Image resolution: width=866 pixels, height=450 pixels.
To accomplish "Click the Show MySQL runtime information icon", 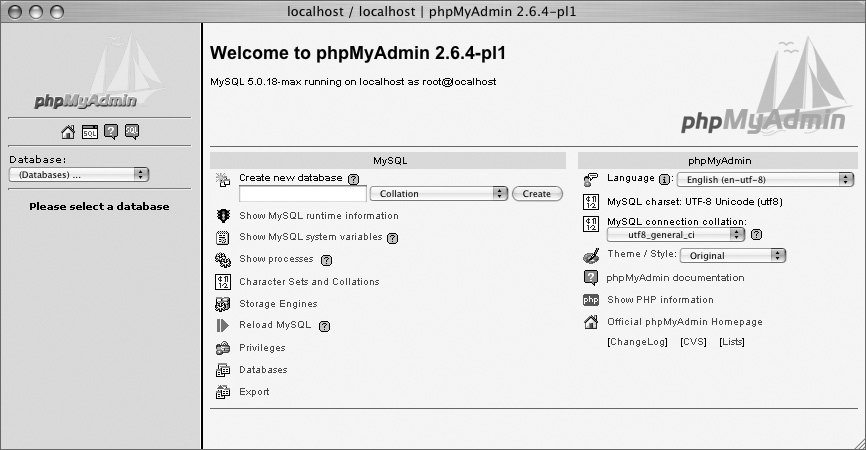I will coord(223,216).
